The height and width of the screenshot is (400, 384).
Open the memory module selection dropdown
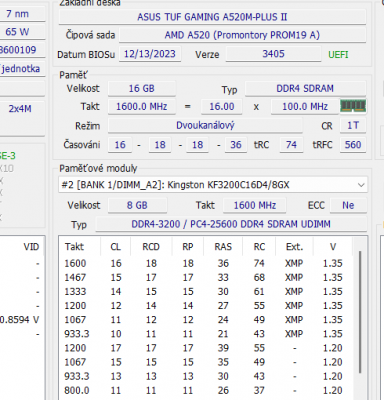(213, 185)
